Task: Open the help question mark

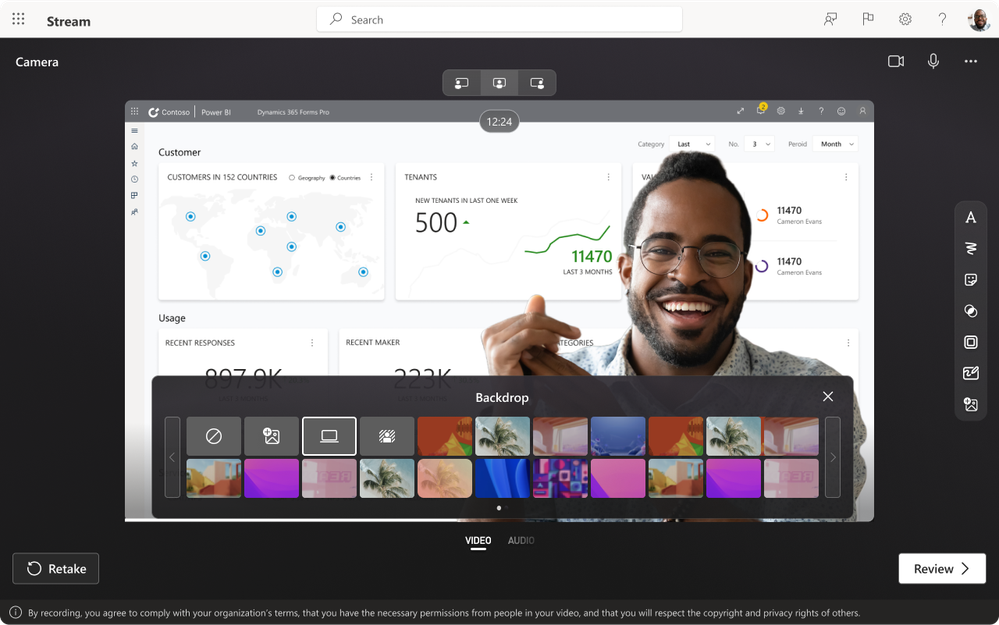Action: [x=942, y=19]
